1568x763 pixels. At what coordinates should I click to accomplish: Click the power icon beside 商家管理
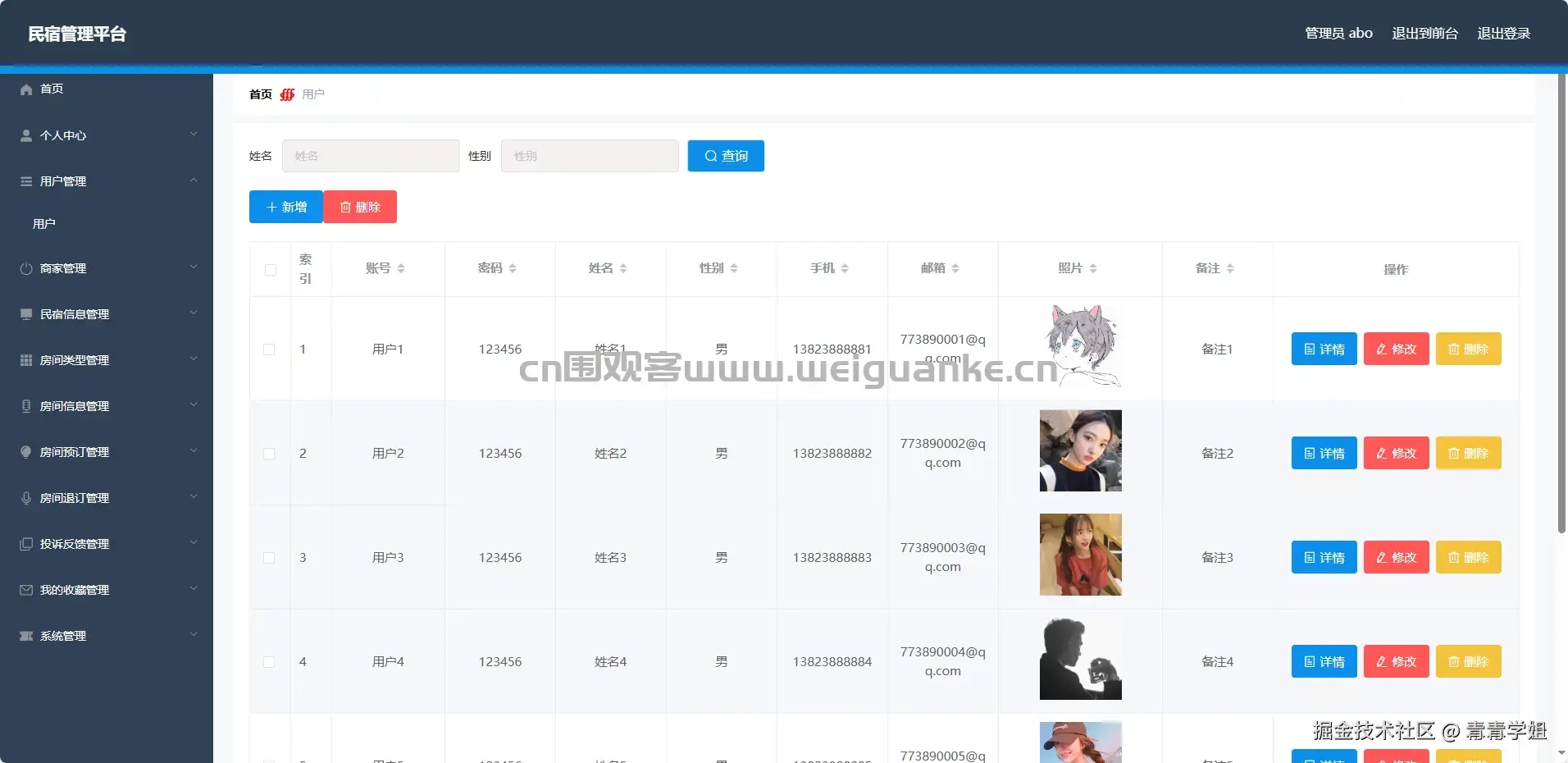(26, 268)
